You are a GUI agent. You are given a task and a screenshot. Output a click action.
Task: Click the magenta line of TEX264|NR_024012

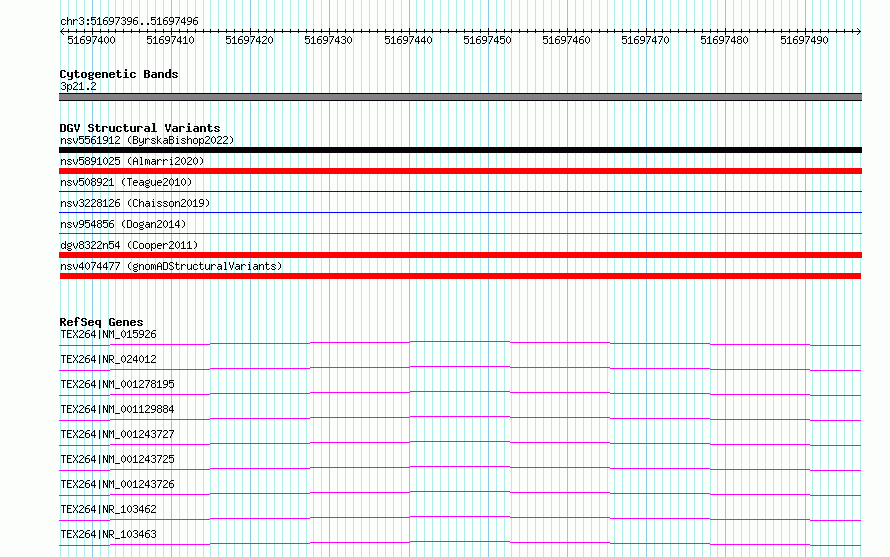pos(460,368)
